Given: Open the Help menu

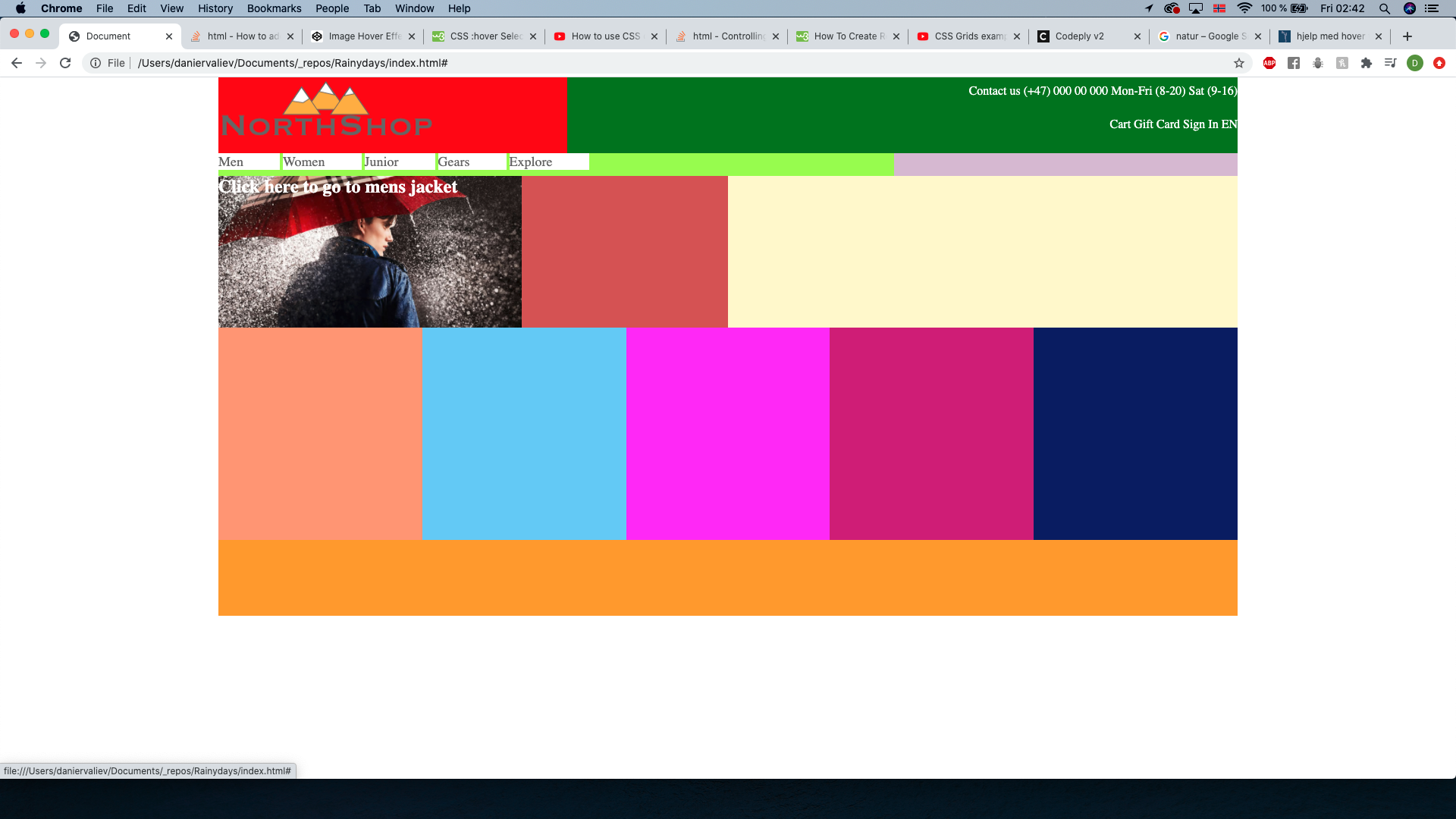Looking at the screenshot, I should click(x=459, y=8).
